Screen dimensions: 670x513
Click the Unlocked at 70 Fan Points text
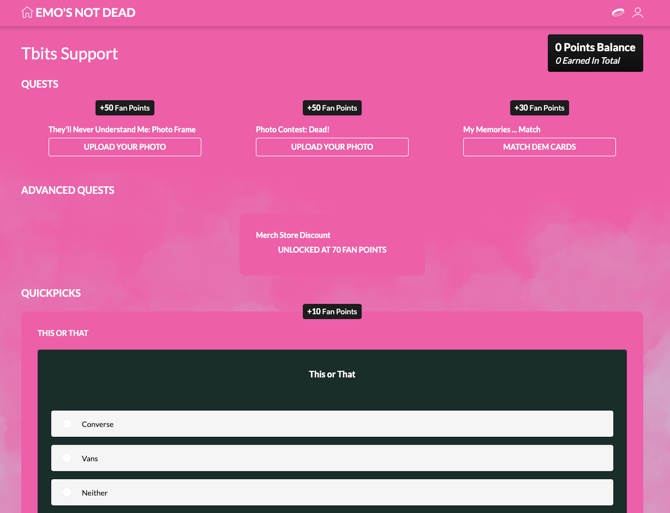pos(332,250)
